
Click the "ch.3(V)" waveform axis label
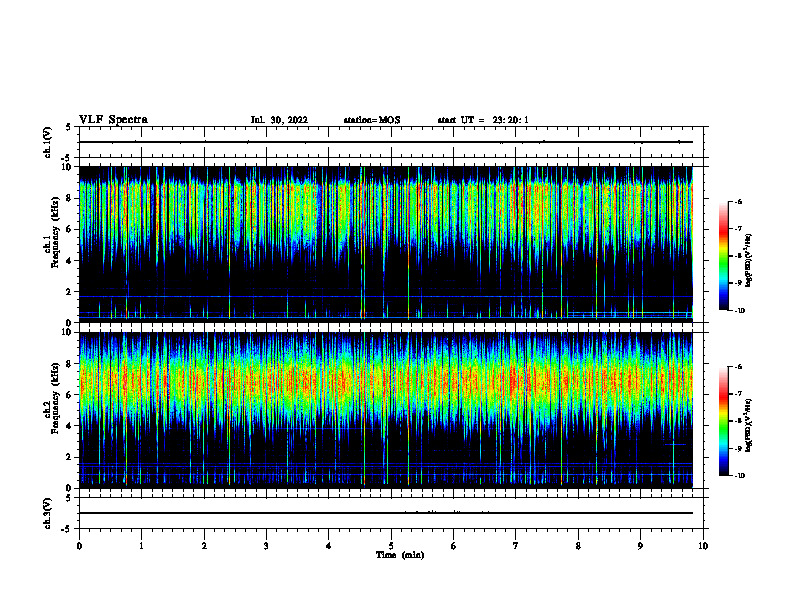(48, 513)
